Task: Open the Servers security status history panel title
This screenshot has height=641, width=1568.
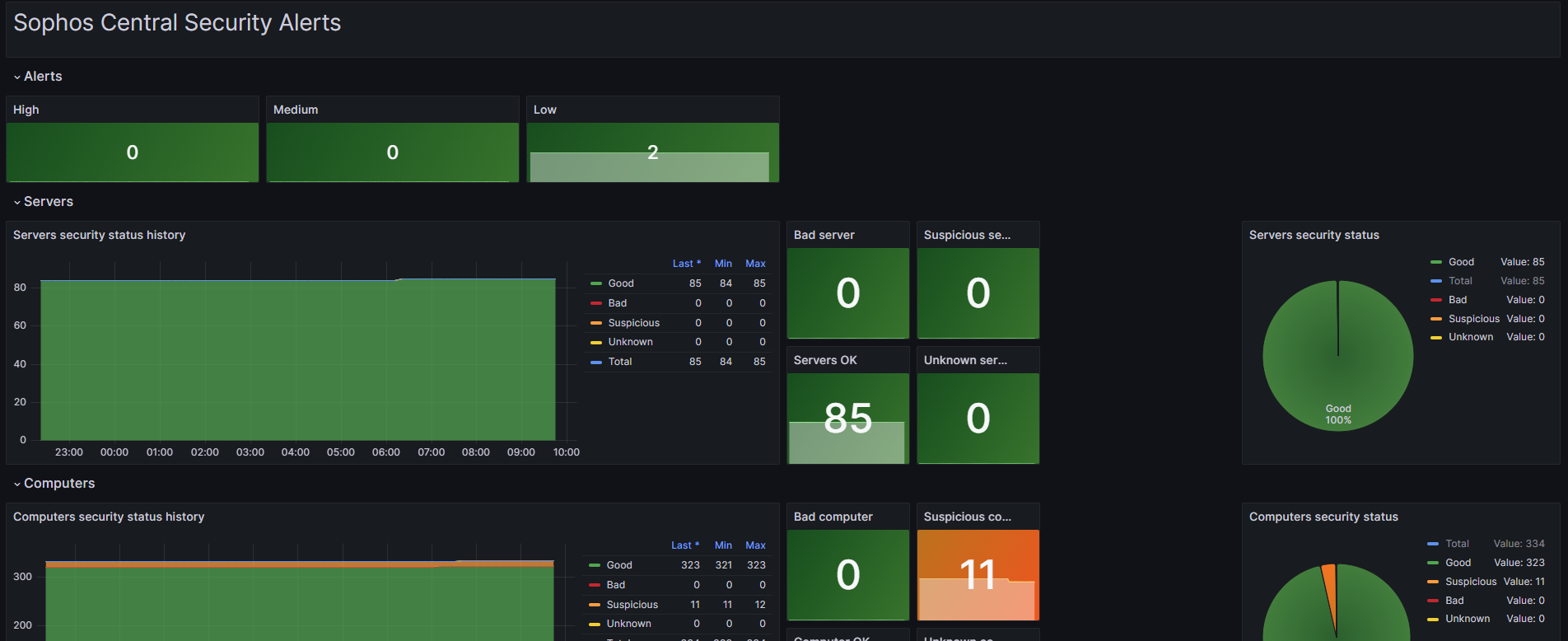Action: [100, 235]
